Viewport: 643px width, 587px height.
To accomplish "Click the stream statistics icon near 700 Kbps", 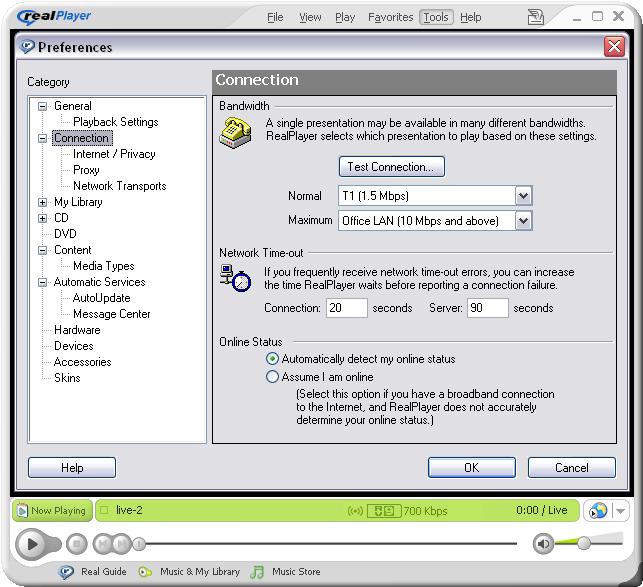I will 384,511.
